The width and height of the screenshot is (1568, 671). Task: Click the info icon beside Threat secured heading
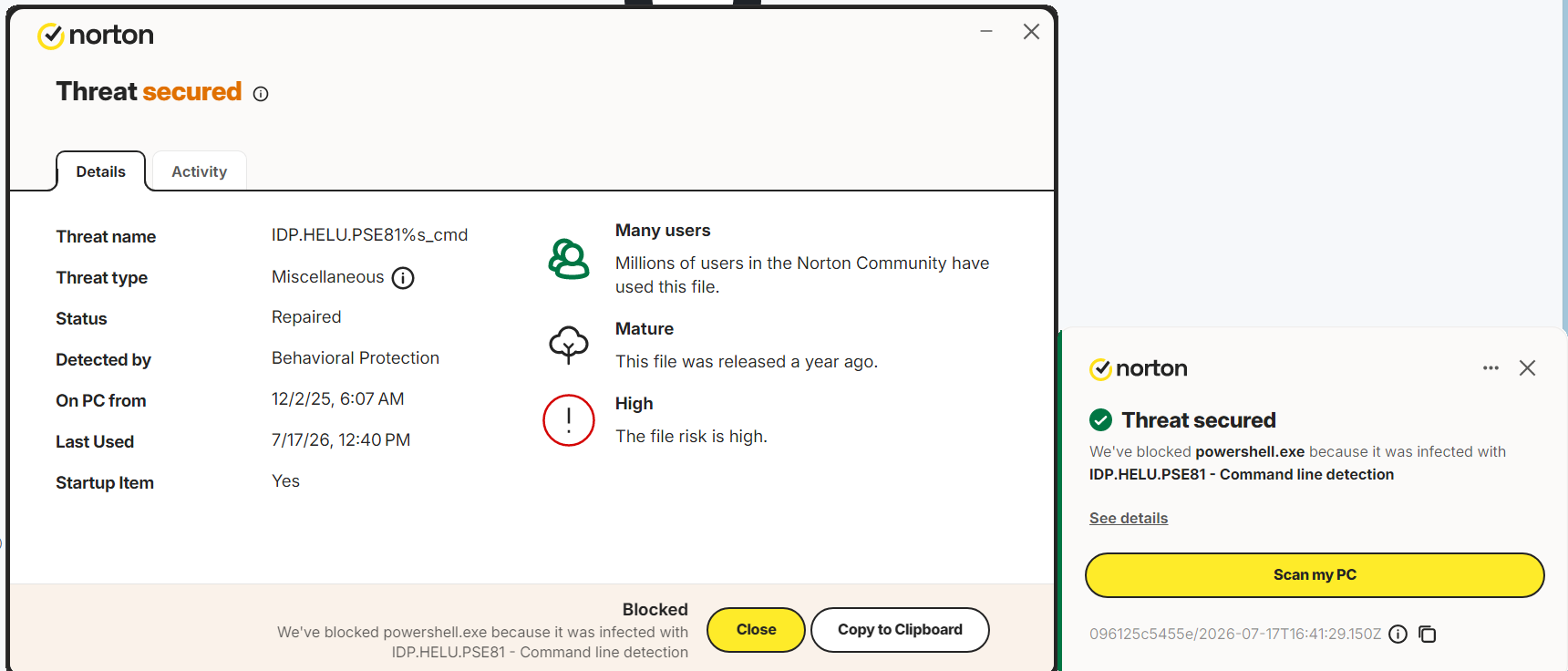[x=261, y=94]
